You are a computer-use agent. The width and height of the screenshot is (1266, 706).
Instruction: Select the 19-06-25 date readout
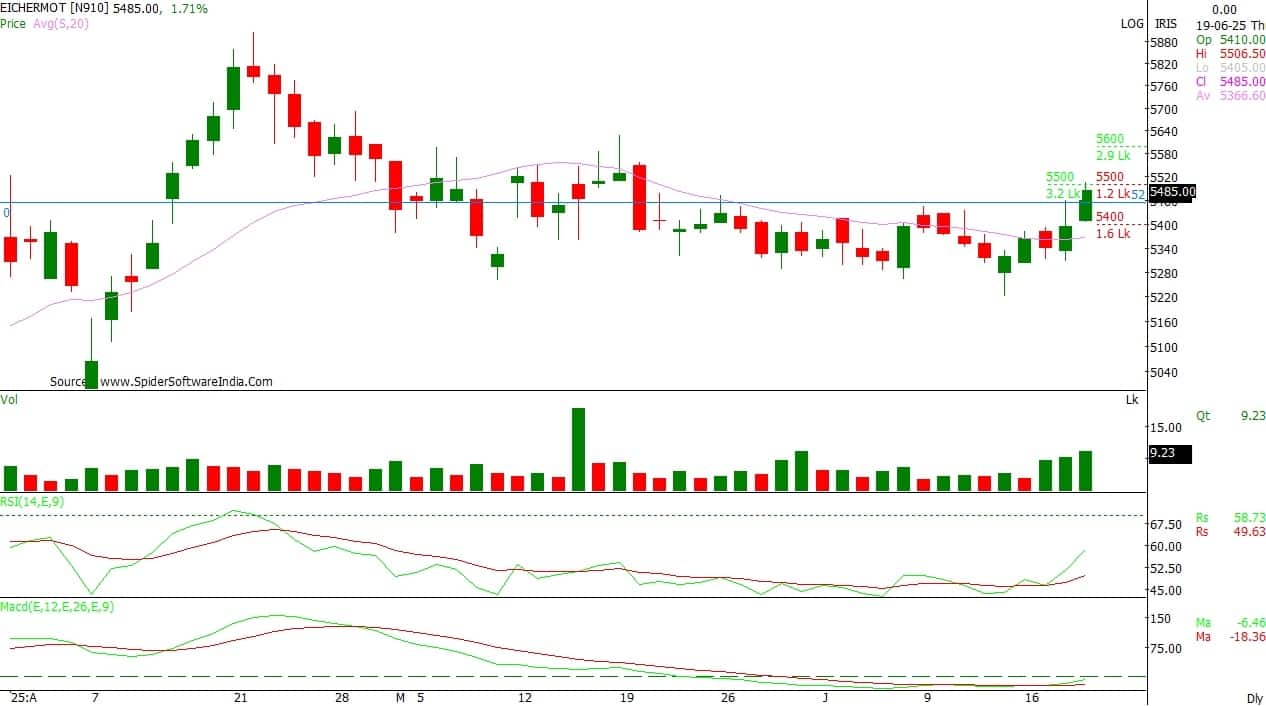pos(1222,23)
